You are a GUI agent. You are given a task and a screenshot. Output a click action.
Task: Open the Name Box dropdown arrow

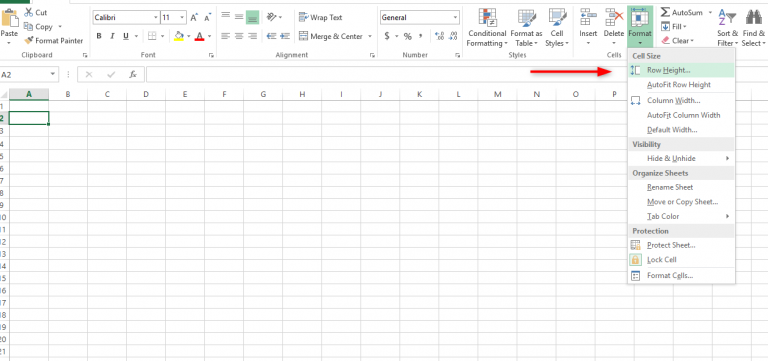click(53, 74)
